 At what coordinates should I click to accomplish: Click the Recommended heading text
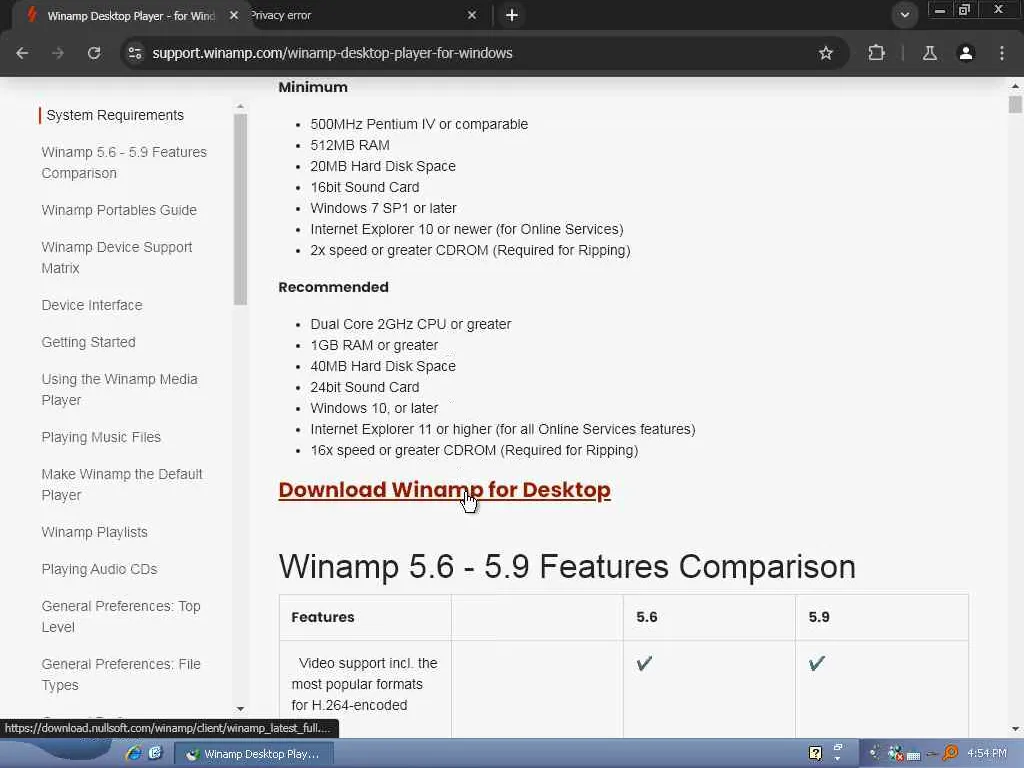pos(333,287)
